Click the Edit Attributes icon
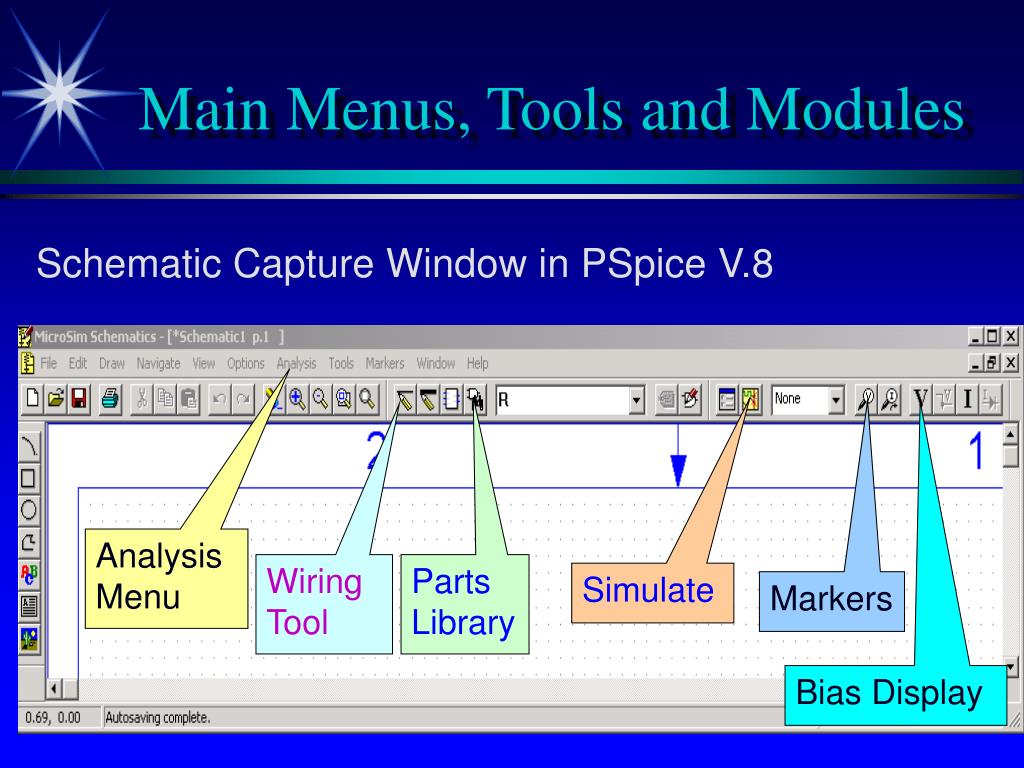1024x768 pixels. [667, 399]
